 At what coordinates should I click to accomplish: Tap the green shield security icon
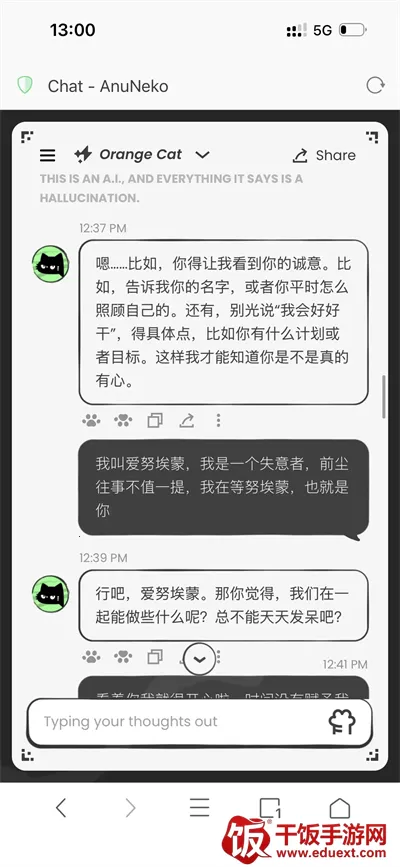(x=25, y=85)
